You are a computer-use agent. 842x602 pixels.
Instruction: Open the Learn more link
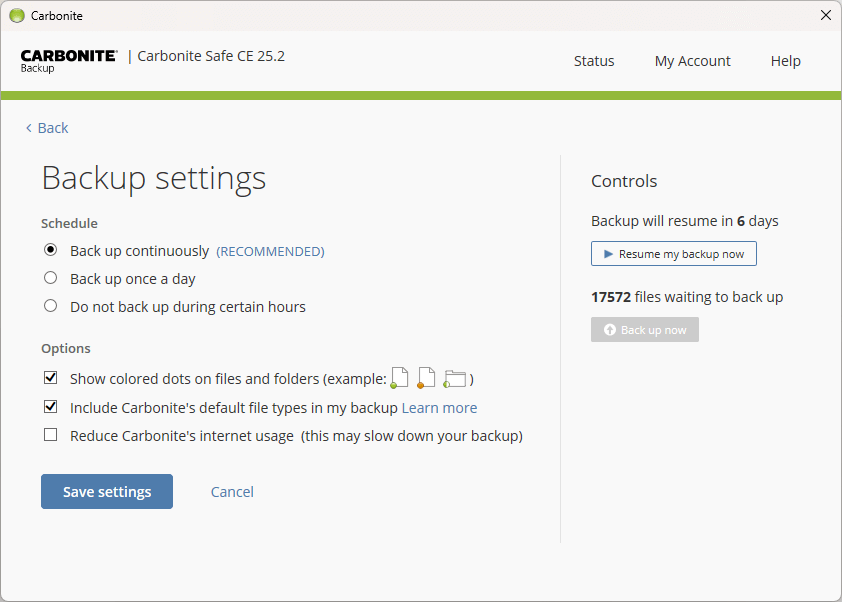(x=439, y=408)
